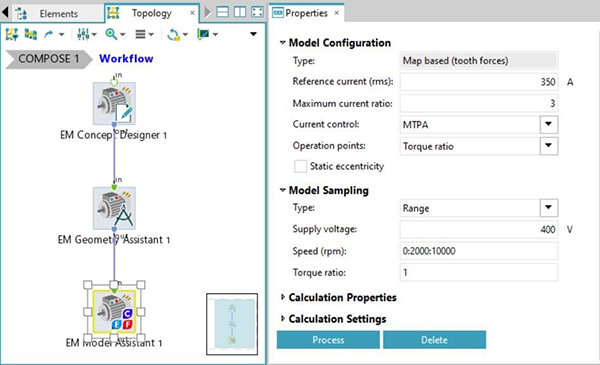Split view horizontally with layout icon
Screen dimensions: 600x365
tap(222, 12)
